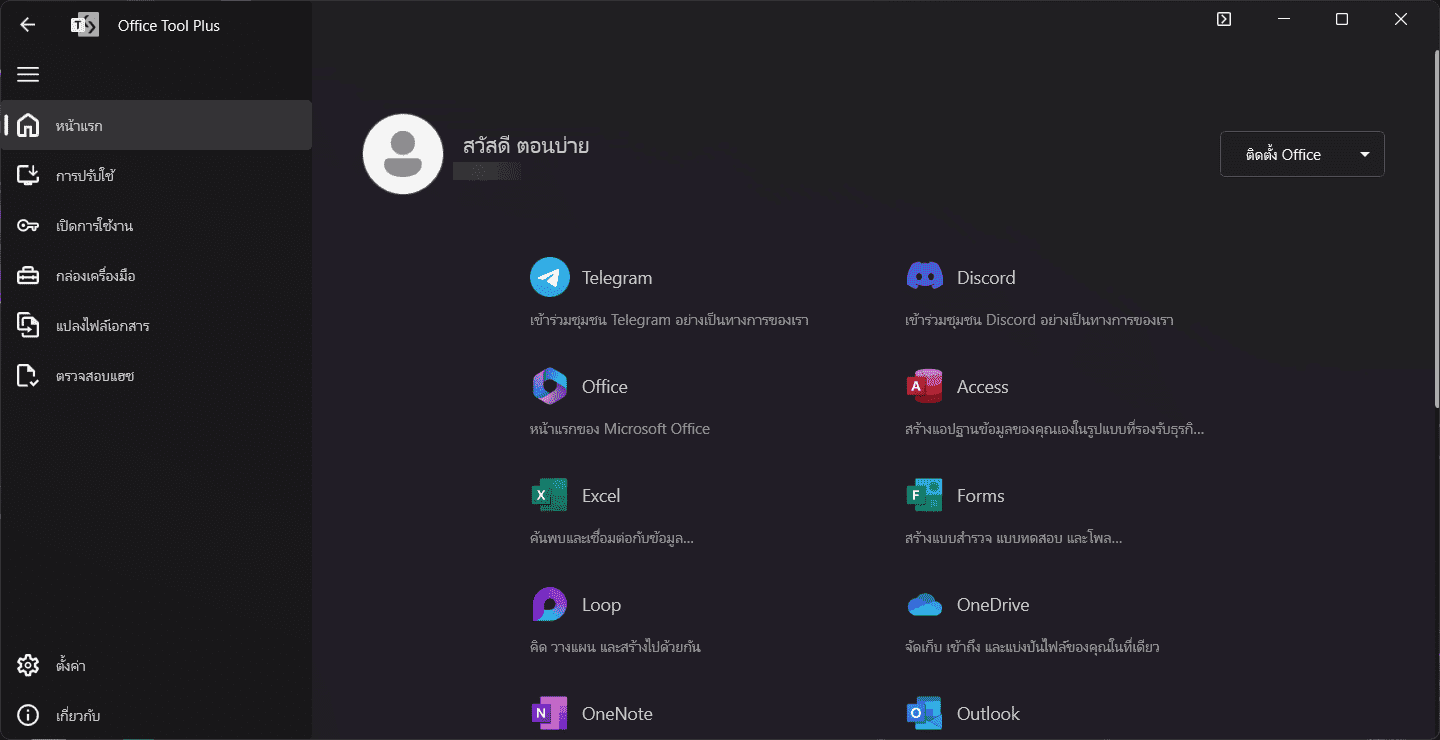Click the Forms icon
This screenshot has width=1440, height=740.
(x=925, y=496)
